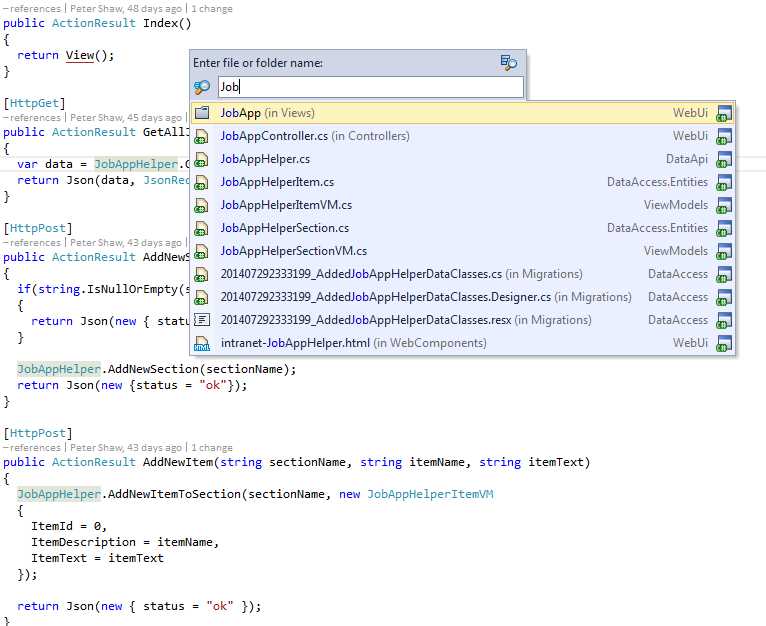Viewport: 766px width, 626px height.
Task: Click '1 change' CodeLens above Index method
Action: pyautogui.click(x=212, y=9)
